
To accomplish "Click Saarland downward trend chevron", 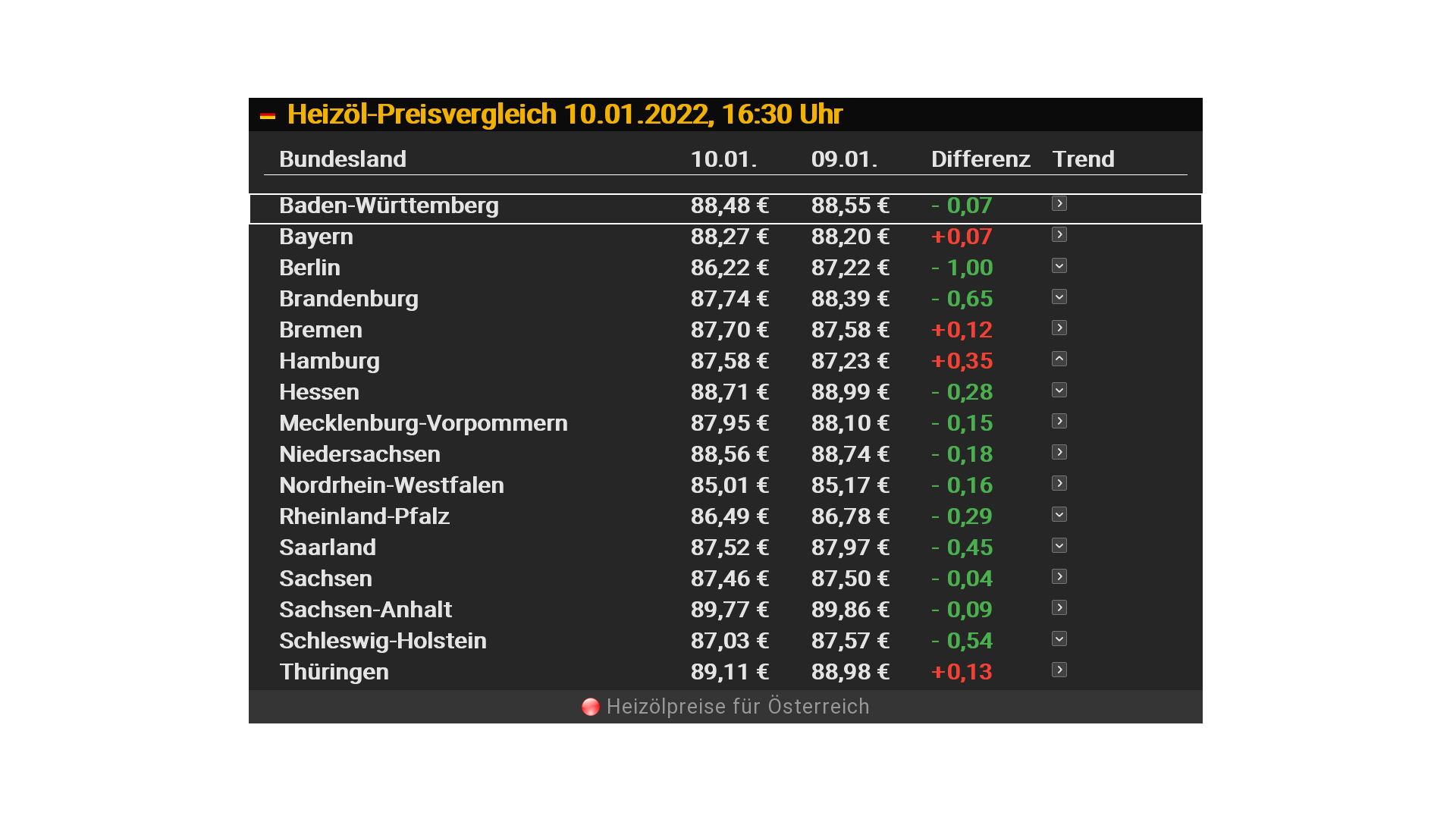I will point(1059,546).
